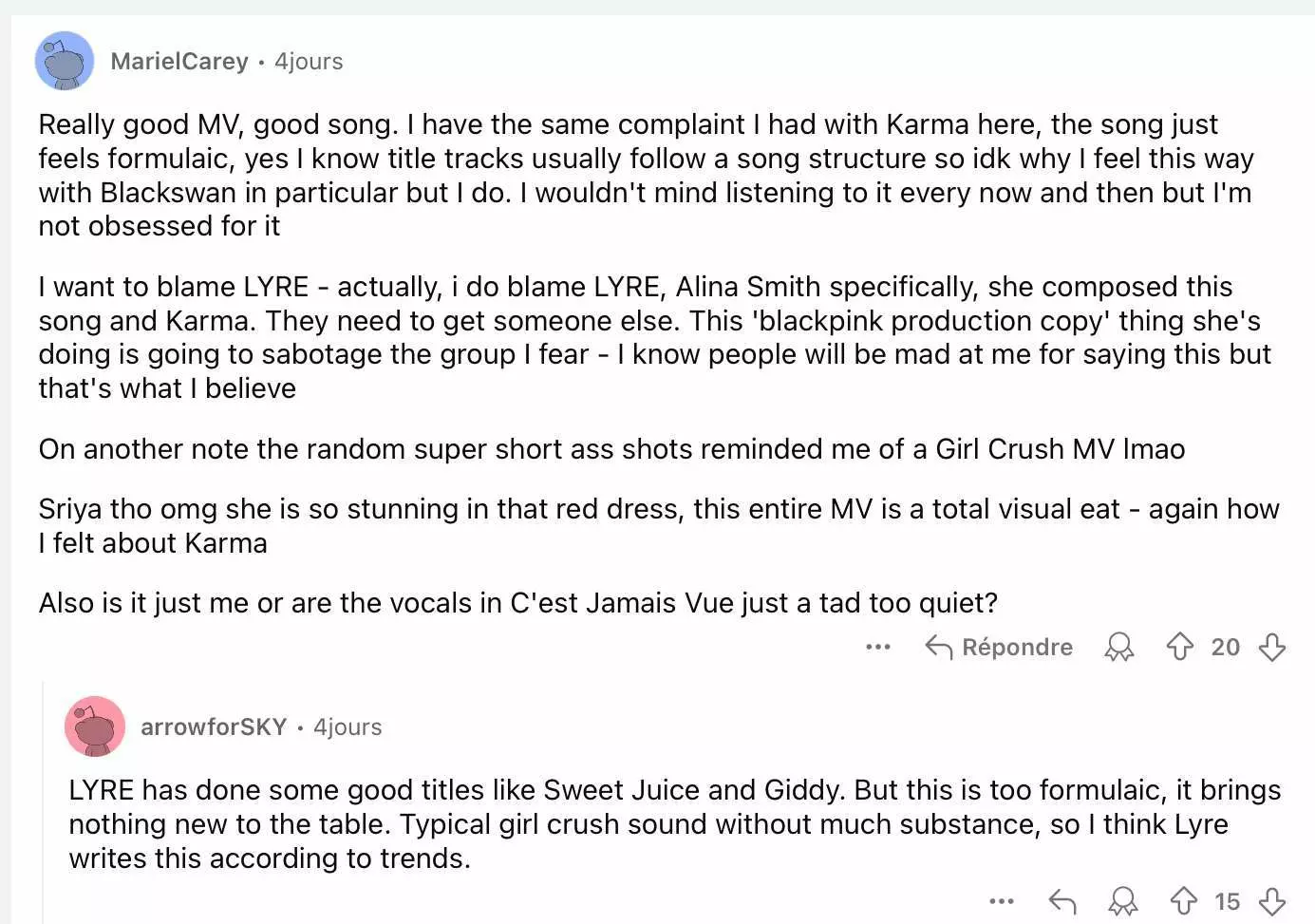The width and height of the screenshot is (1315, 924).
Task: Click the vote score 15
Action: [1228, 900]
